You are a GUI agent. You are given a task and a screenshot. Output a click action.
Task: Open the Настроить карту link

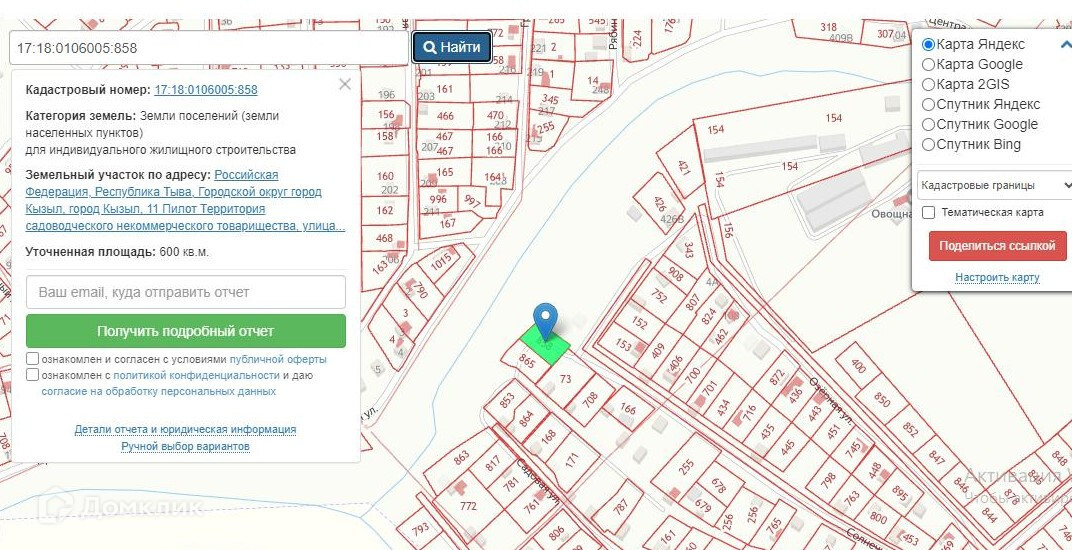[x=997, y=277]
